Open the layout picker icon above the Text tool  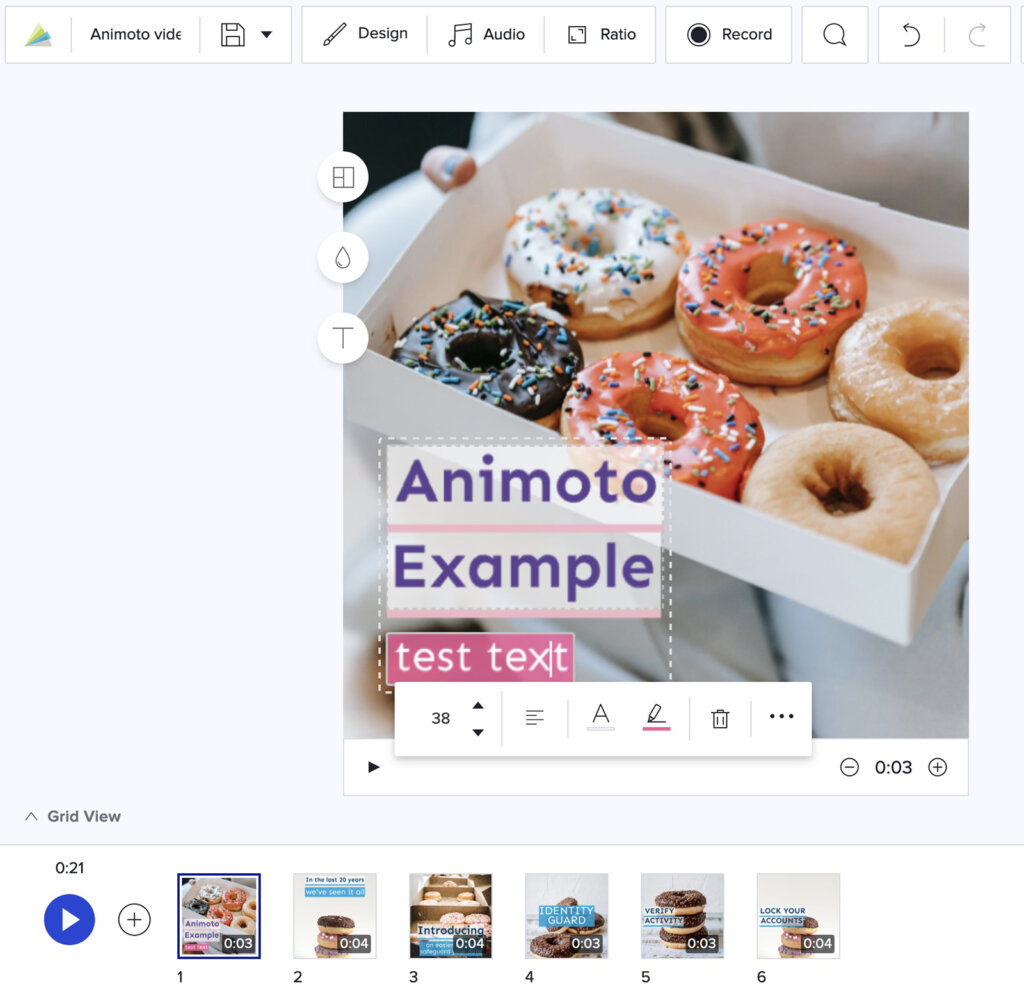coord(343,177)
